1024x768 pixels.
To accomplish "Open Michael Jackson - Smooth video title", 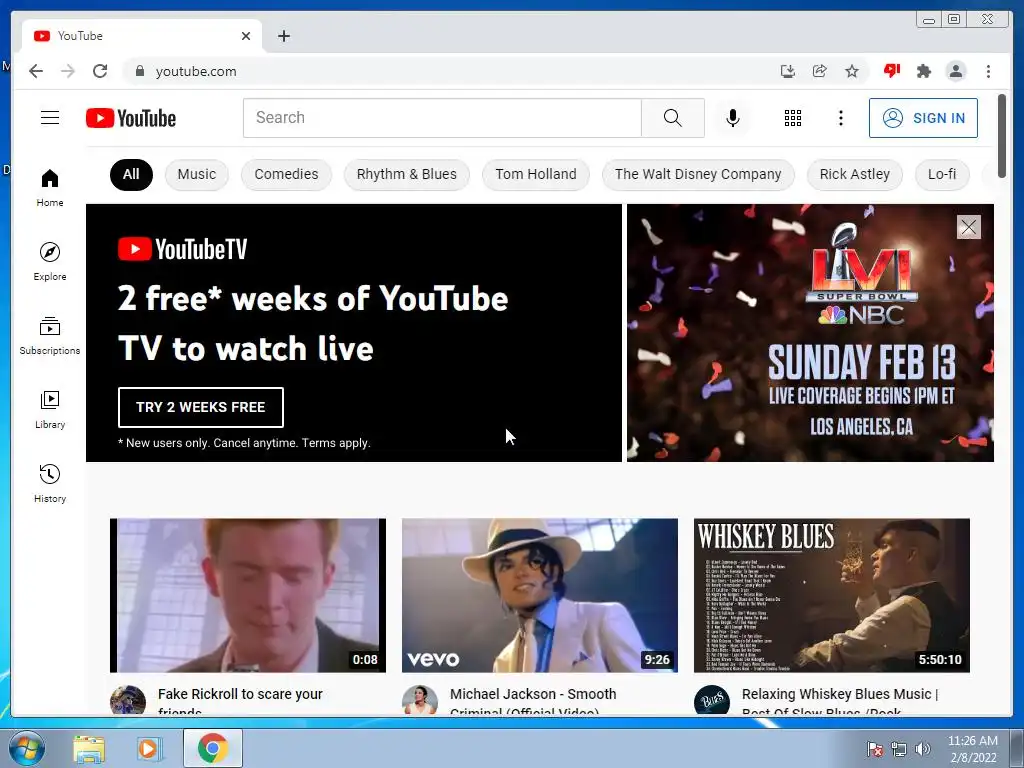I will (533, 701).
